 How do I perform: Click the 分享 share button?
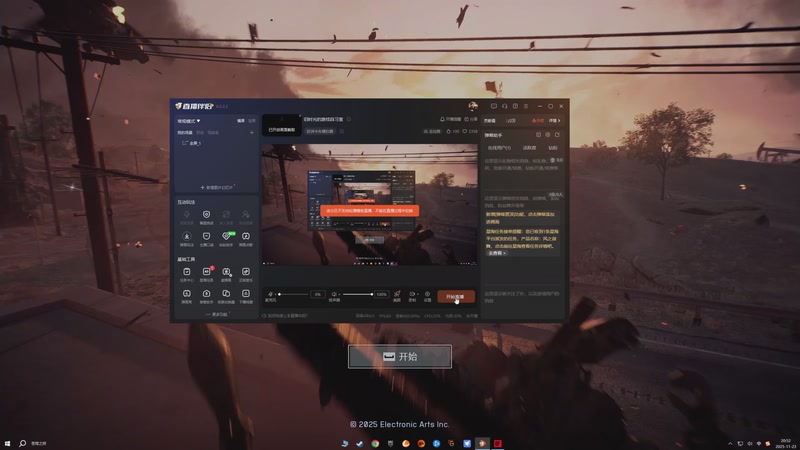(471, 119)
